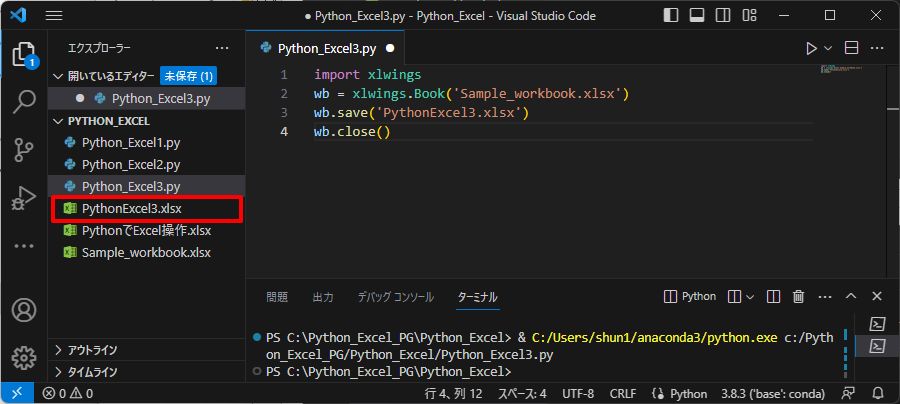Image resolution: width=900 pixels, height=404 pixels.
Task: Select PythonでExcel操作.xlsx file
Action: (146, 231)
